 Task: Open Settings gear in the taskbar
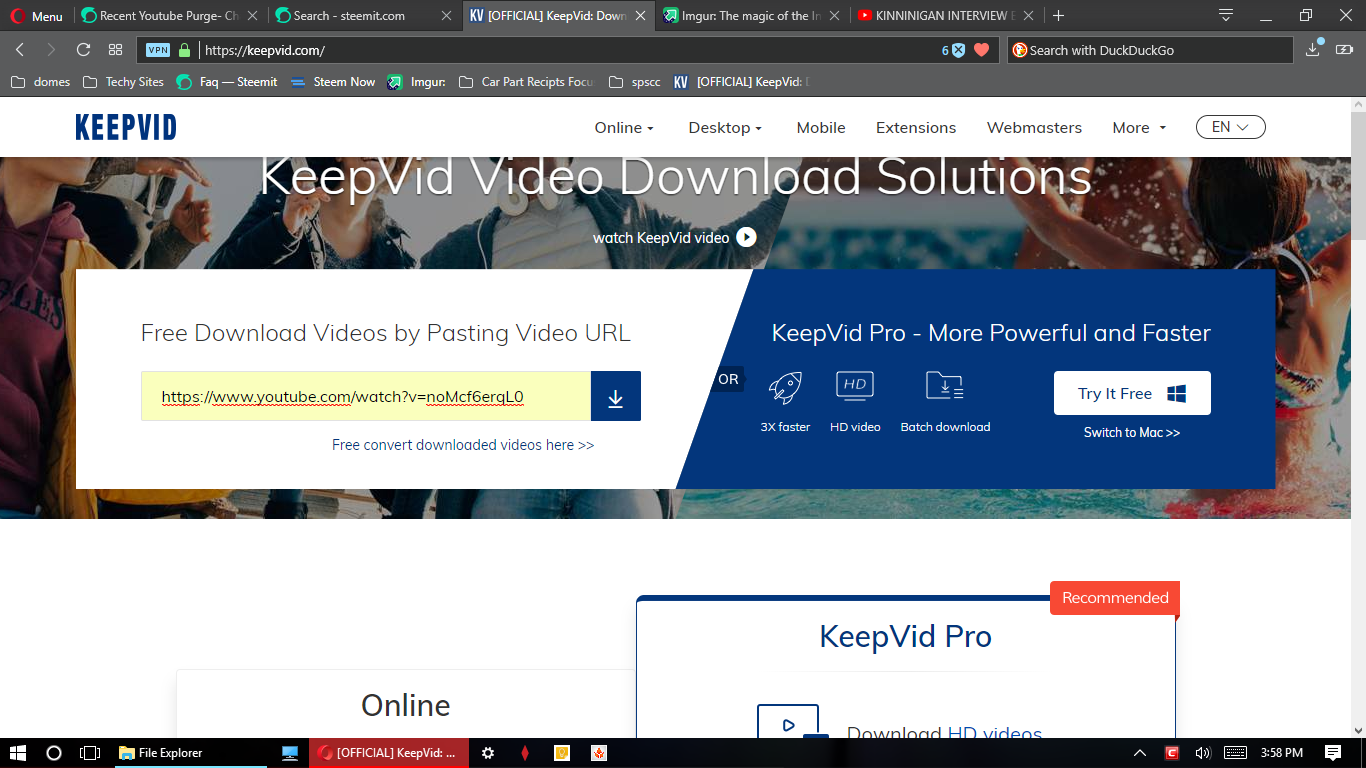(488, 753)
